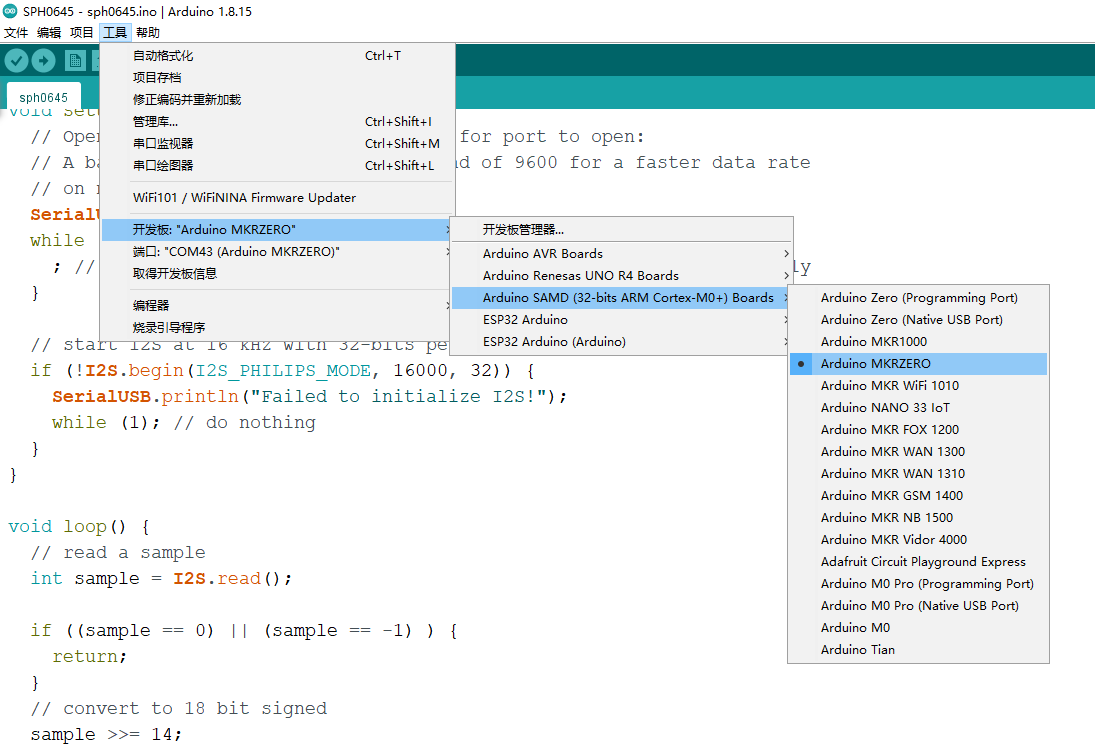
Task: Click the 'return;' code line
Action: coord(89,656)
